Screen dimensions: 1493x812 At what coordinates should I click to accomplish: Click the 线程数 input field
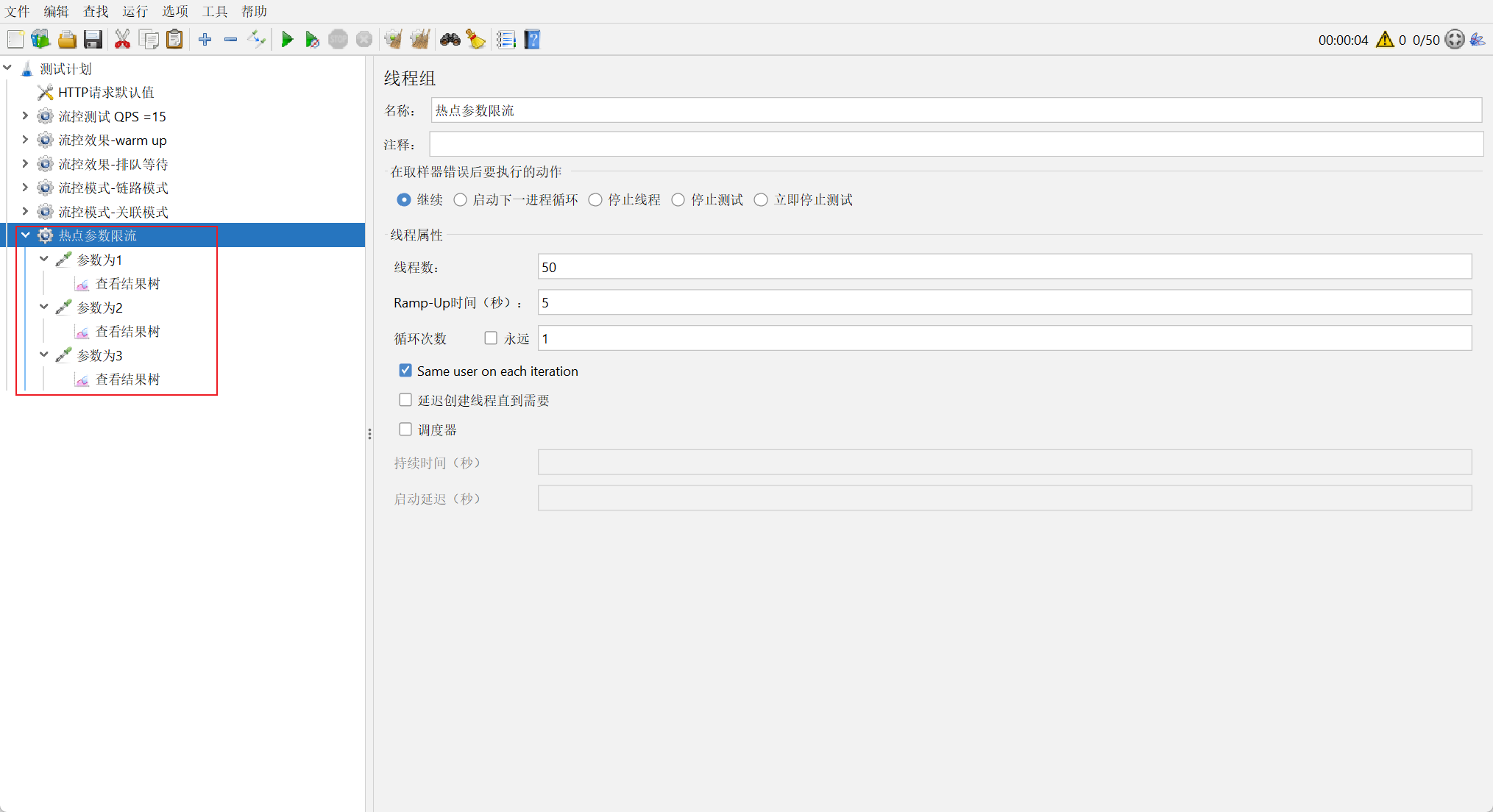(x=1004, y=267)
